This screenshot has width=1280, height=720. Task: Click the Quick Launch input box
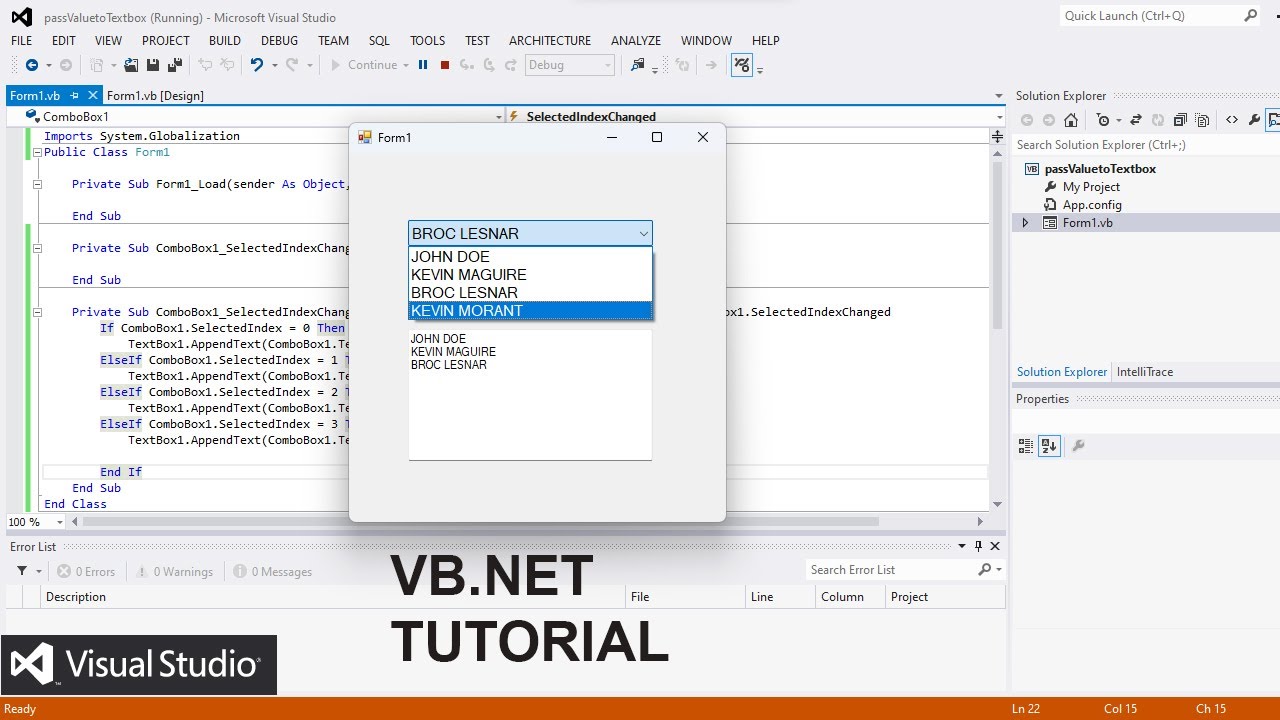tap(1150, 16)
